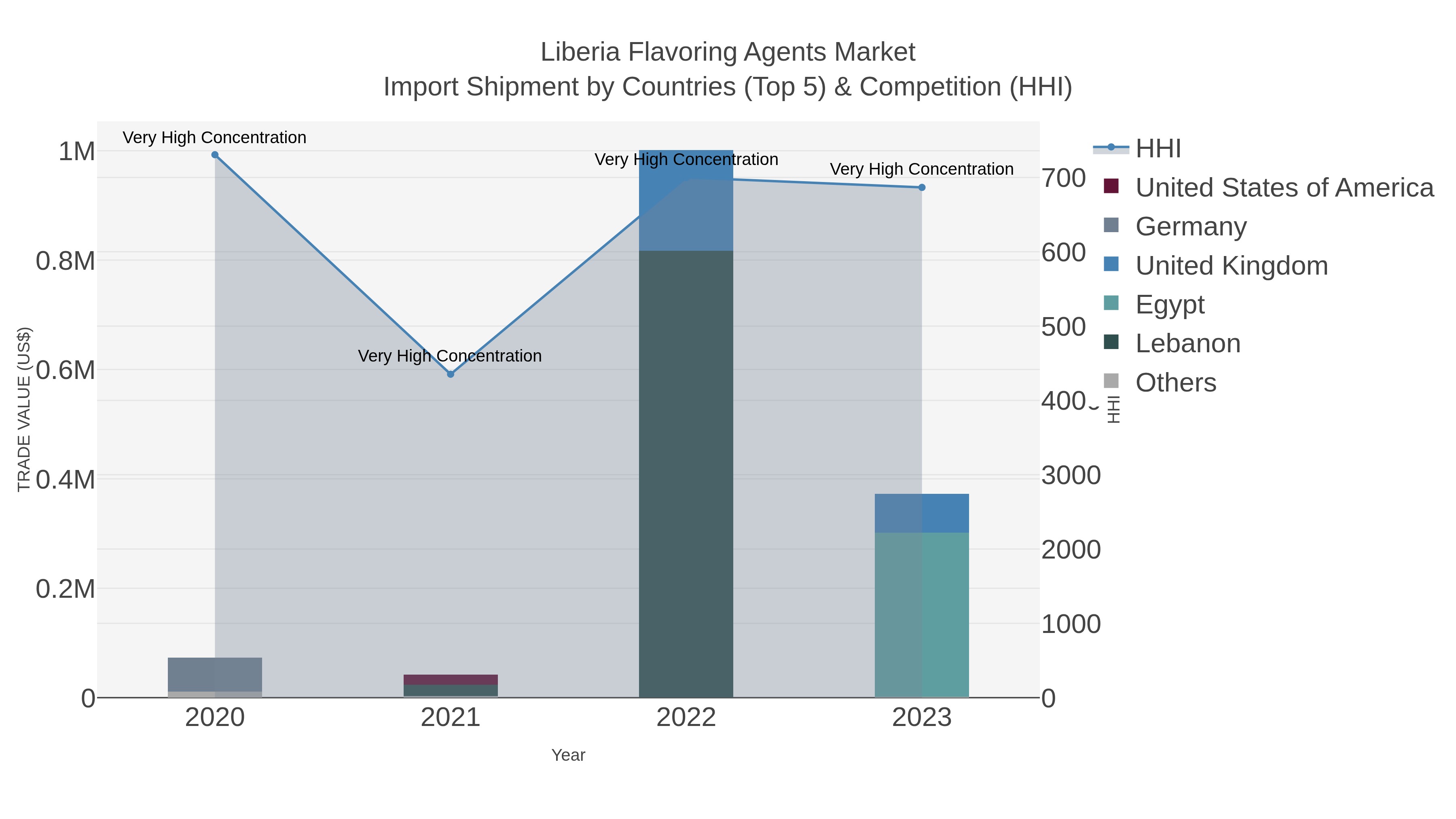This screenshot has width=1456, height=819.
Task: Click the maroon United States color swatch
Action: click(x=1111, y=186)
